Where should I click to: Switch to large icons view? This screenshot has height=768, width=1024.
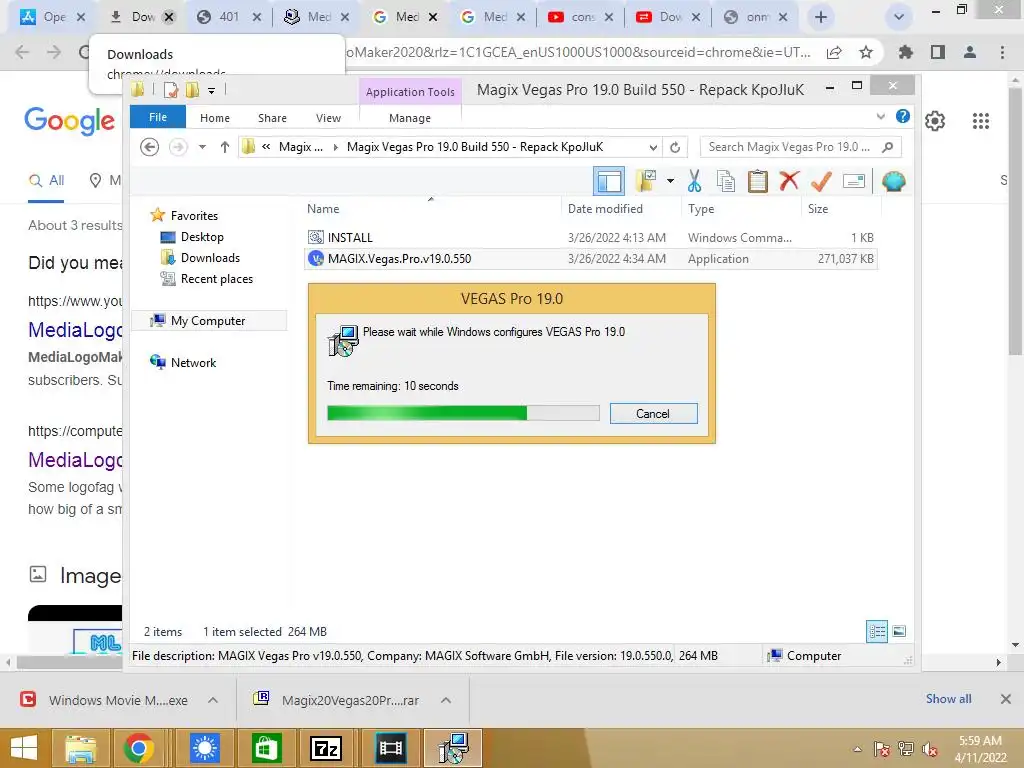(899, 631)
